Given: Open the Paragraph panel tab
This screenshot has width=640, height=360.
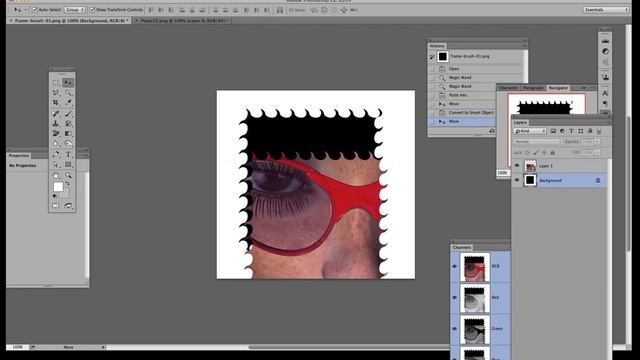Looking at the screenshot, I should pyautogui.click(x=533, y=88).
